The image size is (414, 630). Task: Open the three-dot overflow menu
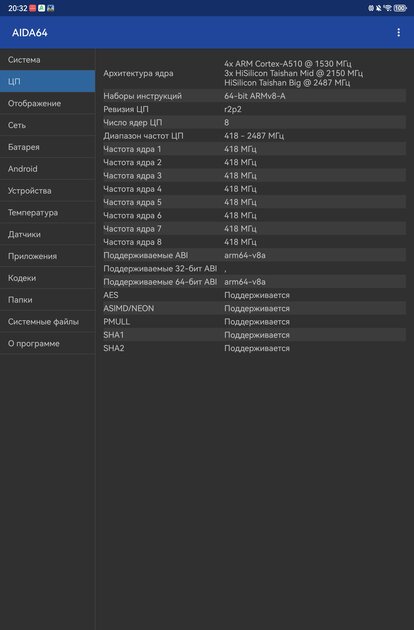(x=398, y=33)
